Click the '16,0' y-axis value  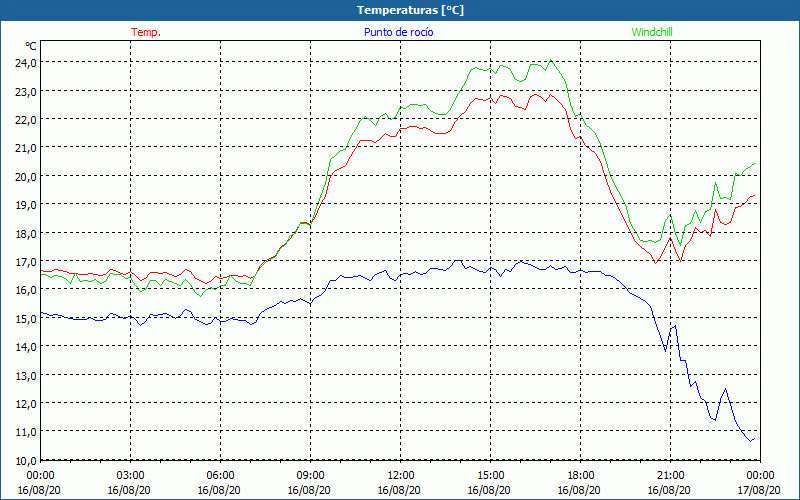26,290
